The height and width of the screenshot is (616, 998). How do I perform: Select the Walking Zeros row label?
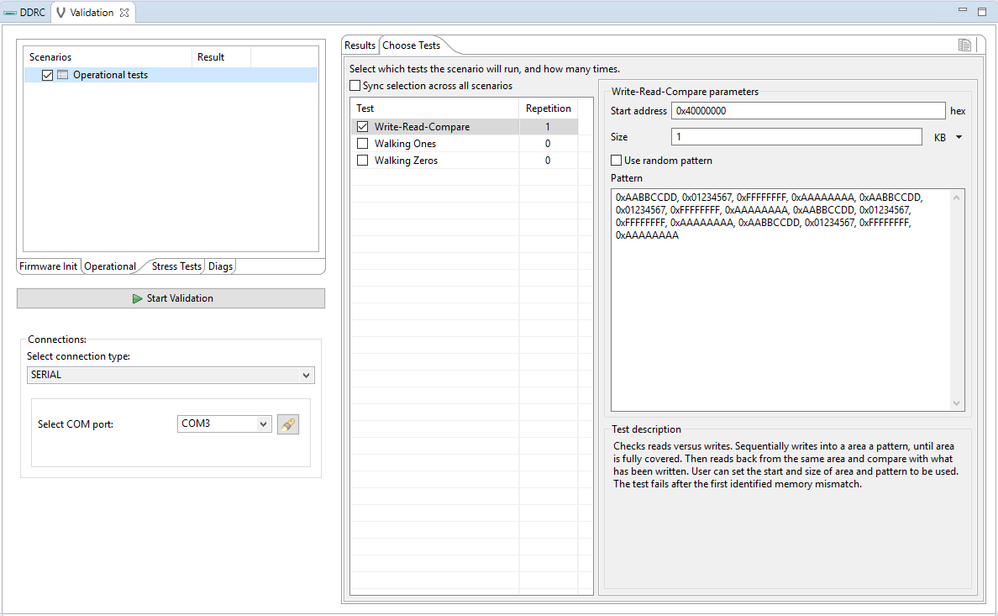pyautogui.click(x=406, y=160)
